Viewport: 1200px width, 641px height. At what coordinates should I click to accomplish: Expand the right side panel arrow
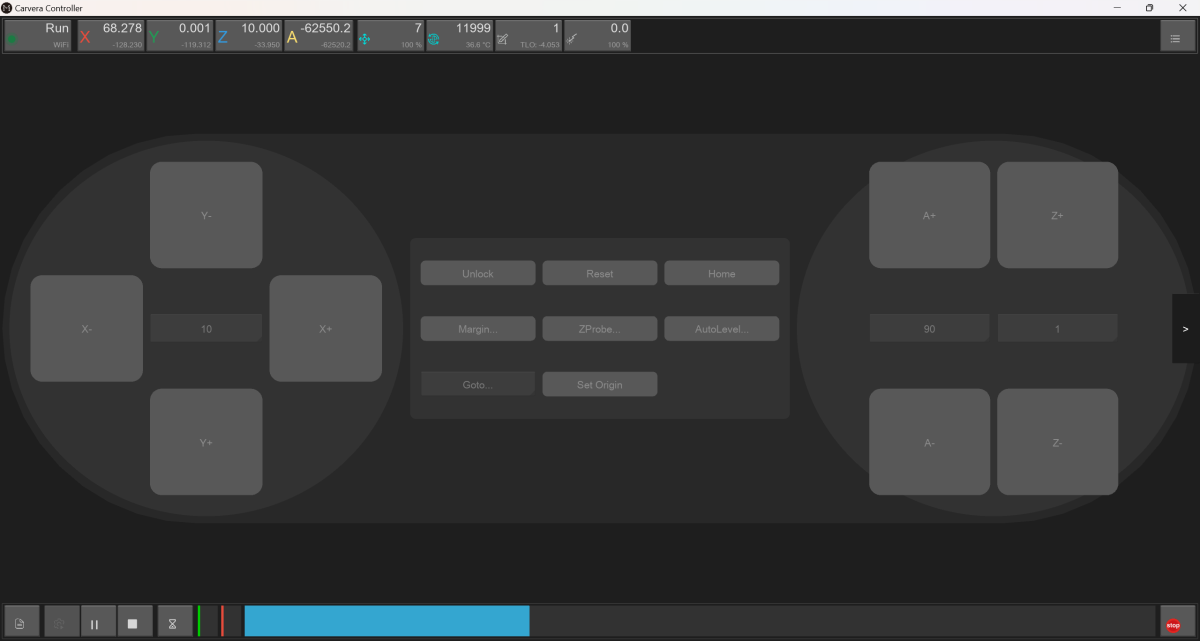click(1185, 329)
